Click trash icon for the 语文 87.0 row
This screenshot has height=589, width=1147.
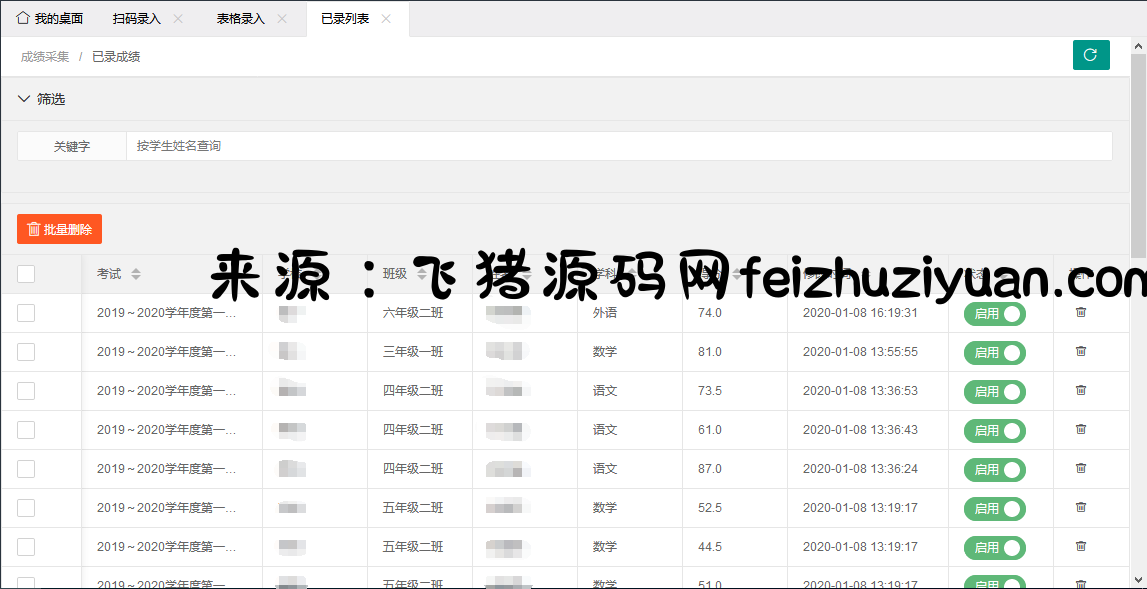[x=1080, y=468]
